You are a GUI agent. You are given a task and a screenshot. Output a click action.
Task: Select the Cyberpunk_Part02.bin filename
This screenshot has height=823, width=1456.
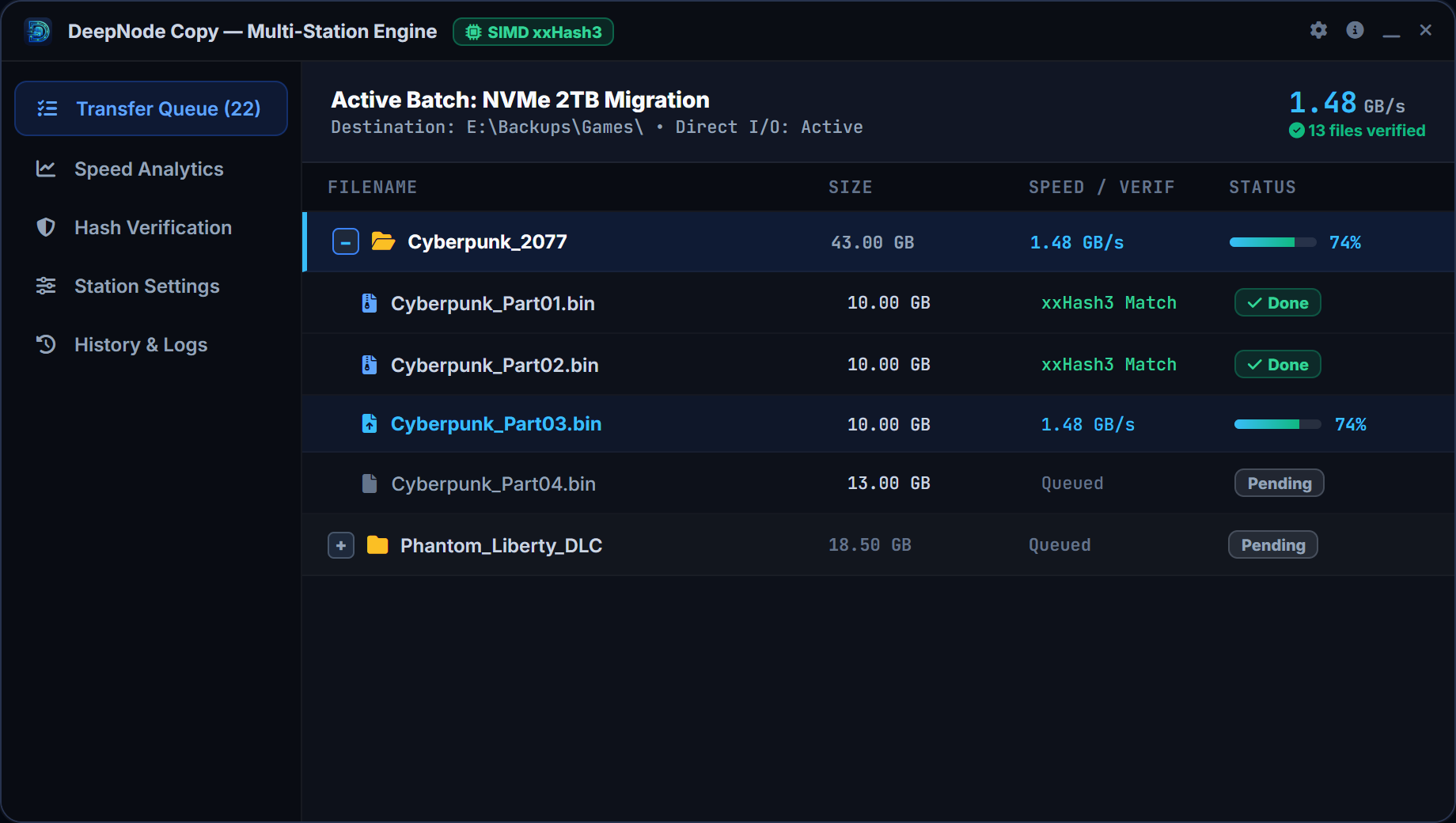[495, 366]
